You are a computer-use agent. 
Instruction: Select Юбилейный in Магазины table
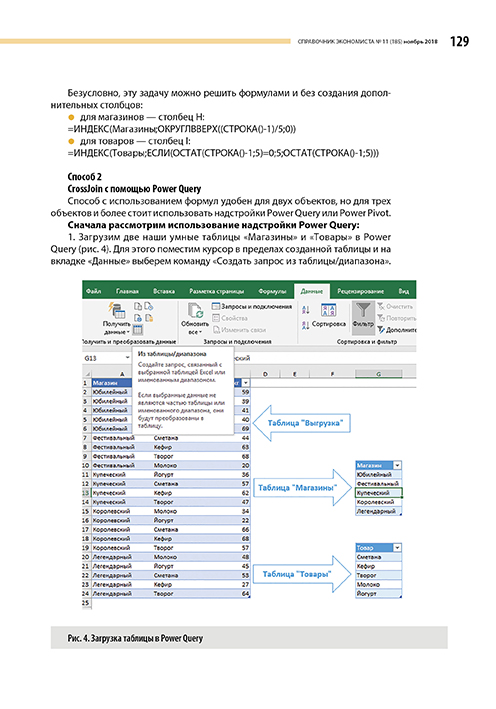coord(378,475)
